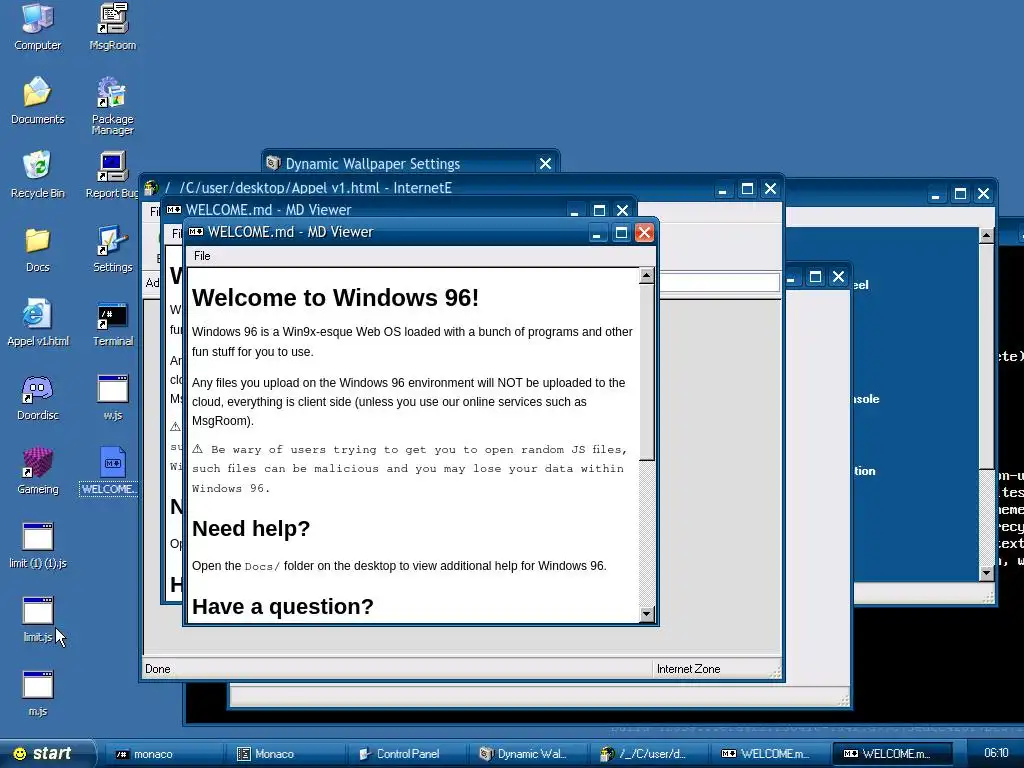This screenshot has width=1024, height=768.
Task: Open the Doordisc desktop shortcut
Action: [37, 396]
